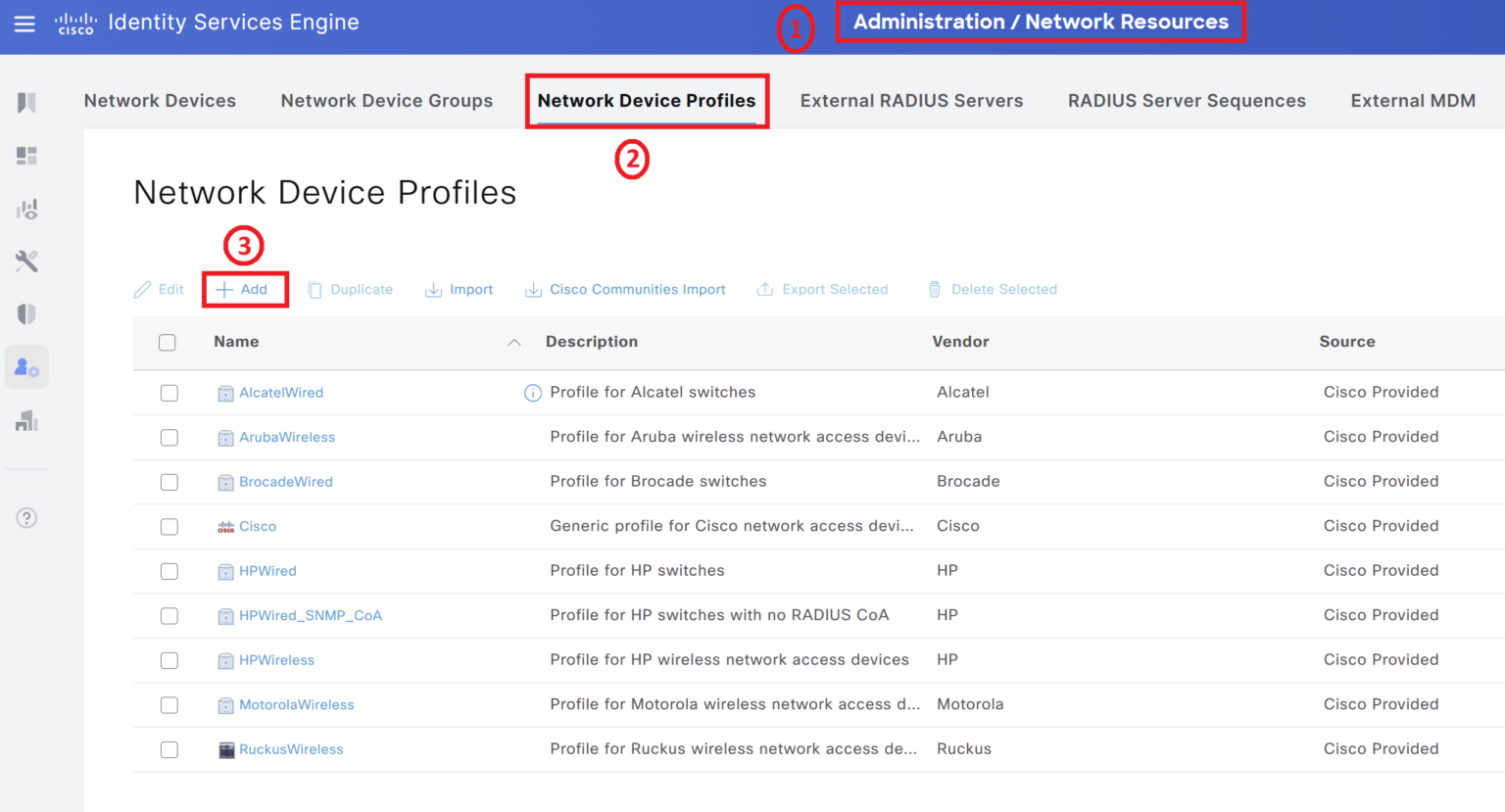Image resolution: width=1505 pixels, height=812 pixels.
Task: Open the Cisco Communities Import option
Action: tap(624, 289)
